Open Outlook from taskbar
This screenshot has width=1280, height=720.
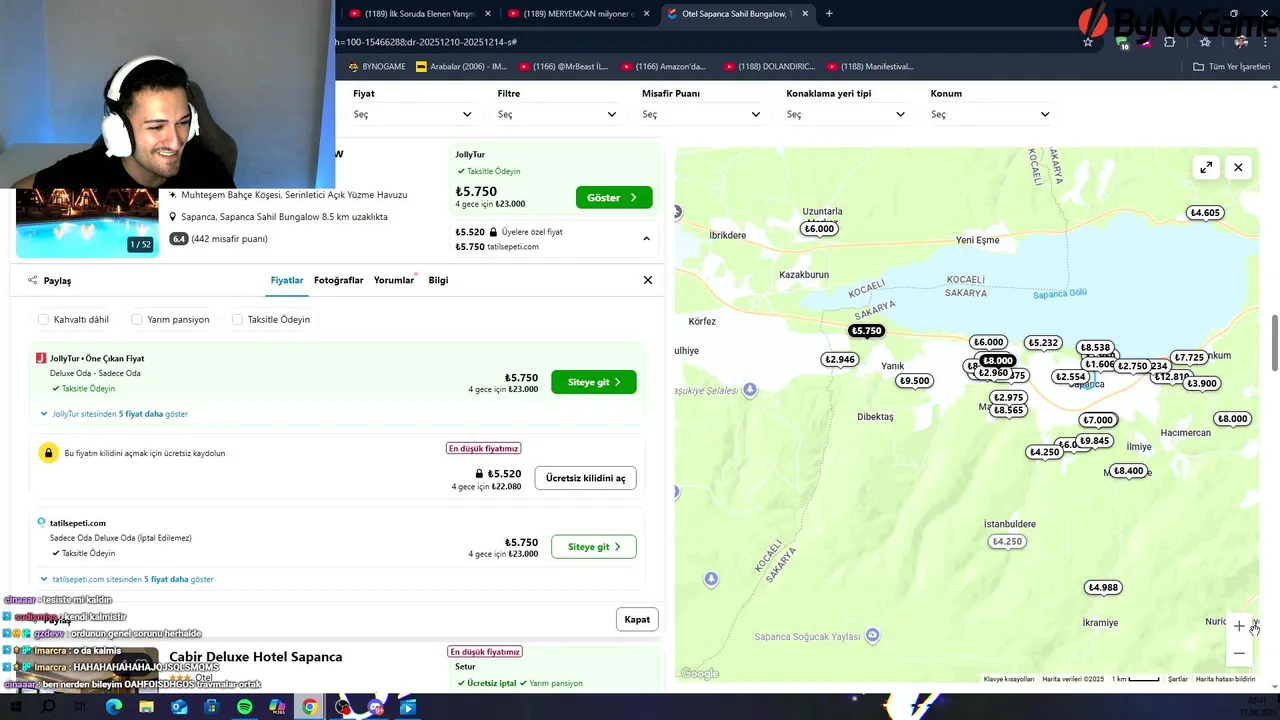pyautogui.click(x=179, y=707)
